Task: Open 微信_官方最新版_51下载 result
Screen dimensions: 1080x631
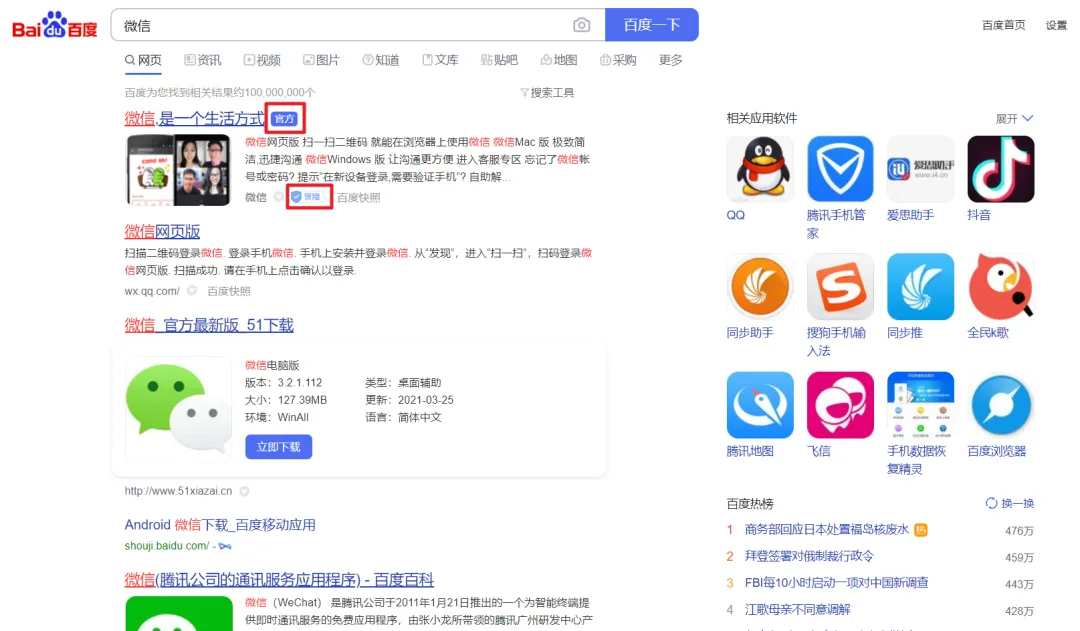Action: click(x=209, y=325)
